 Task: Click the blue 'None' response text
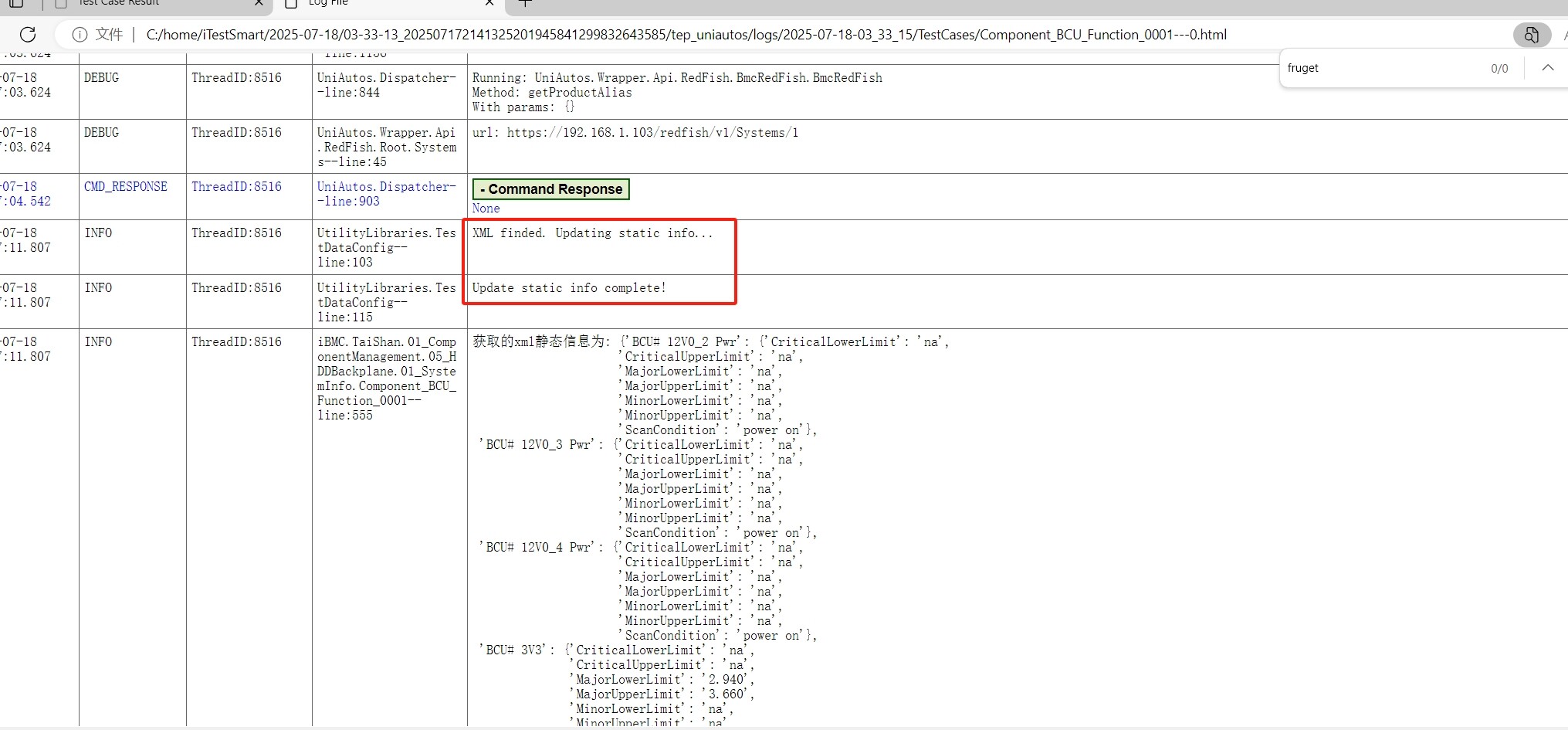click(x=486, y=209)
